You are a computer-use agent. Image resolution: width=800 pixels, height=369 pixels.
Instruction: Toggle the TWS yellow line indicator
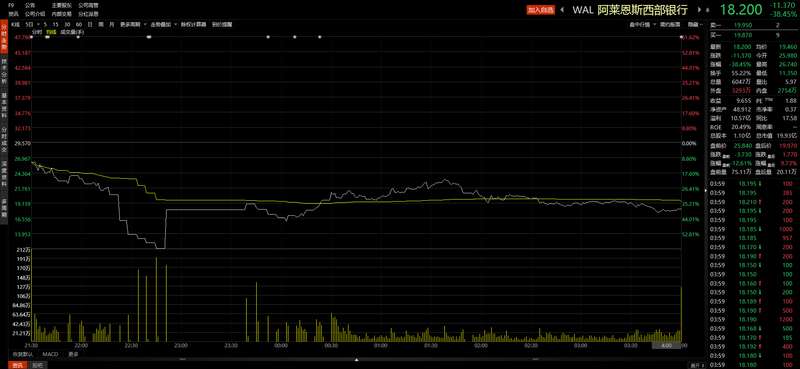pos(51,32)
